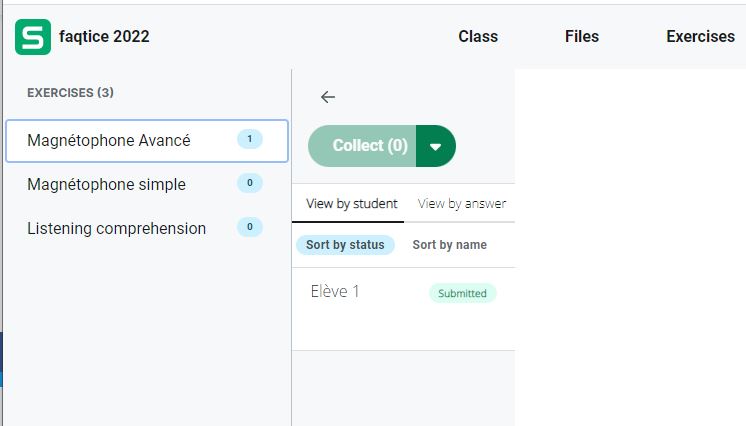
Task: Click the Magnétophone Avancé count badge
Action: point(249,140)
